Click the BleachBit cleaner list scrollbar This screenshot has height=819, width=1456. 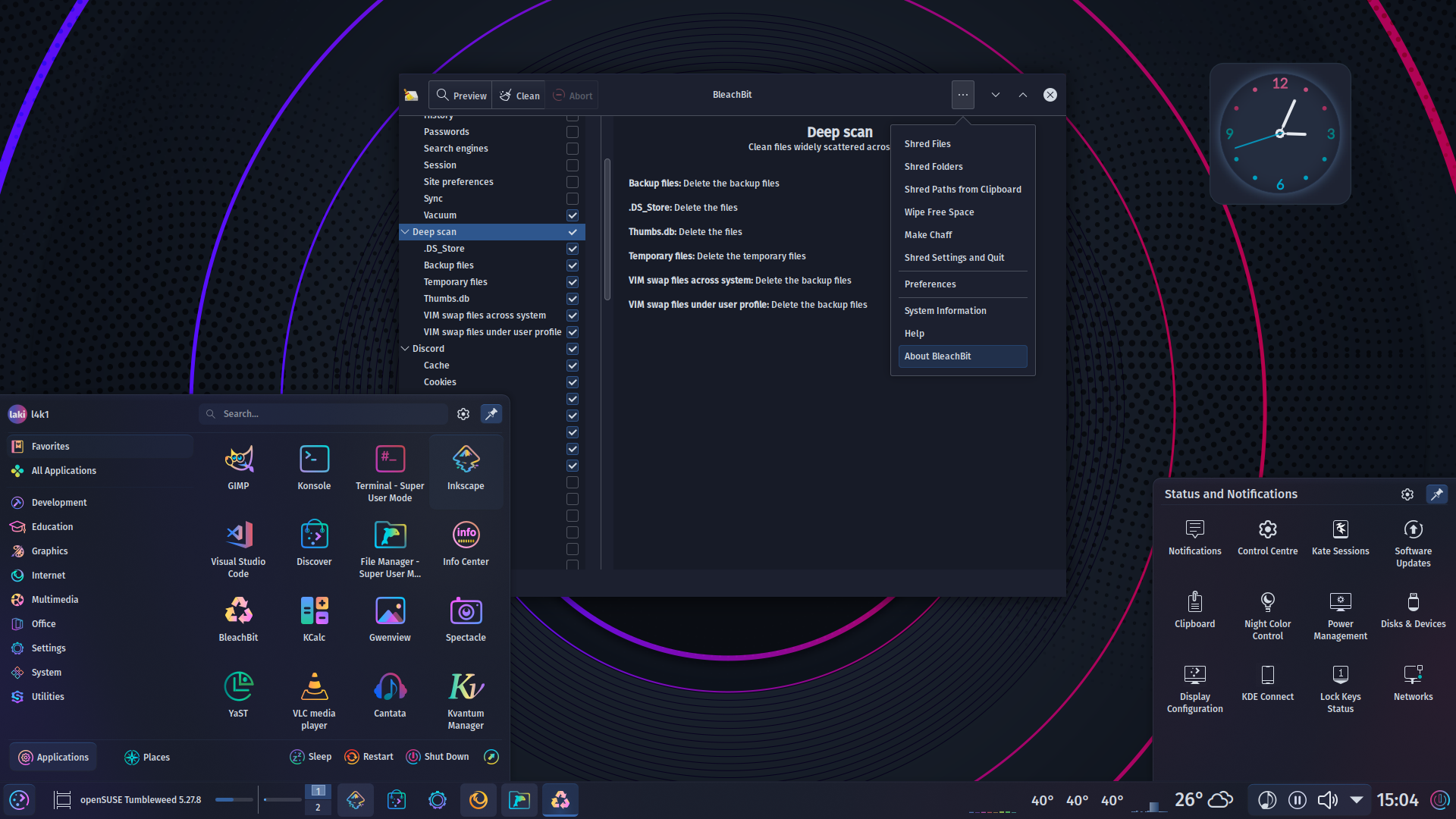(x=607, y=229)
